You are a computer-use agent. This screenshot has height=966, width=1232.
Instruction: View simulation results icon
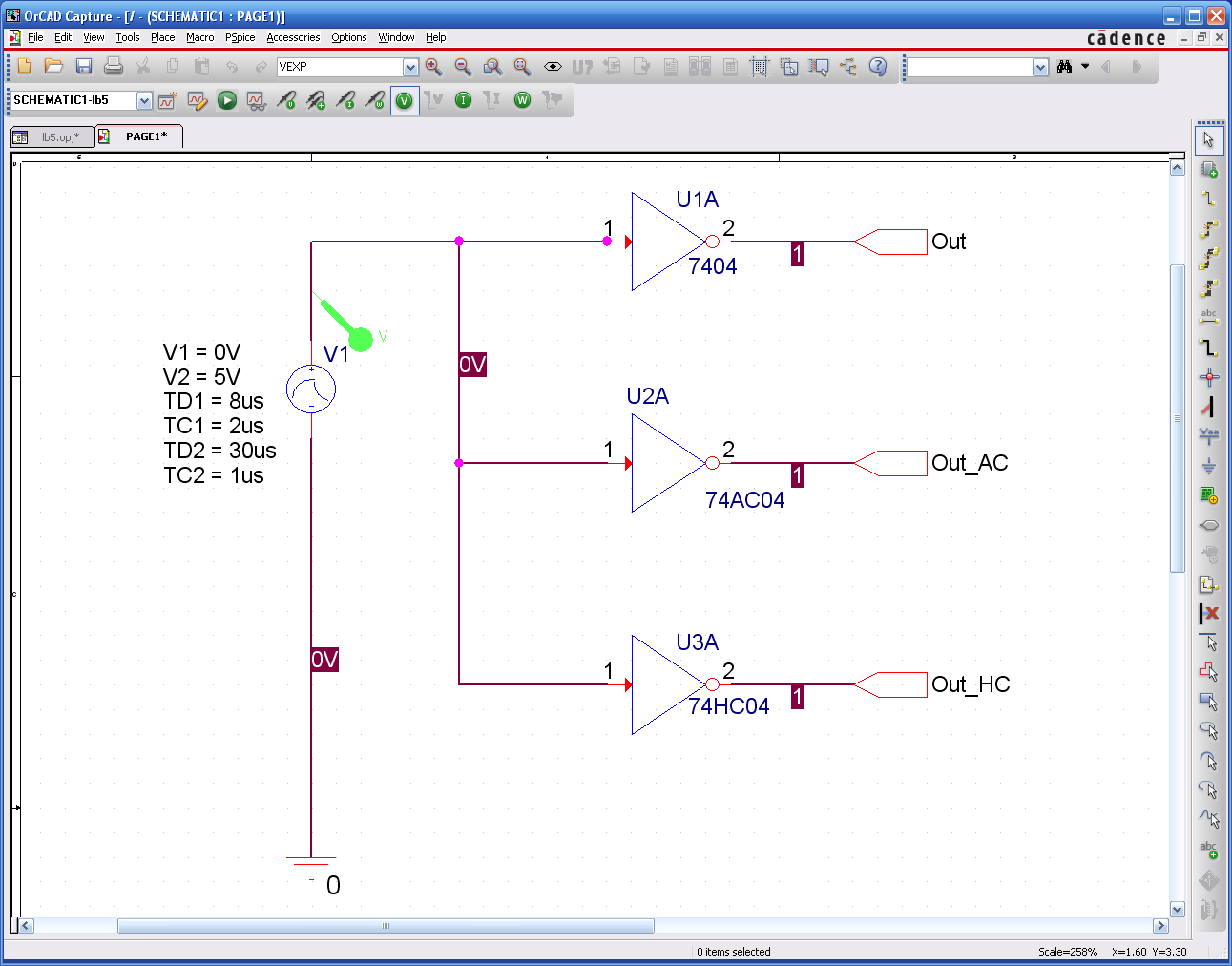257,100
